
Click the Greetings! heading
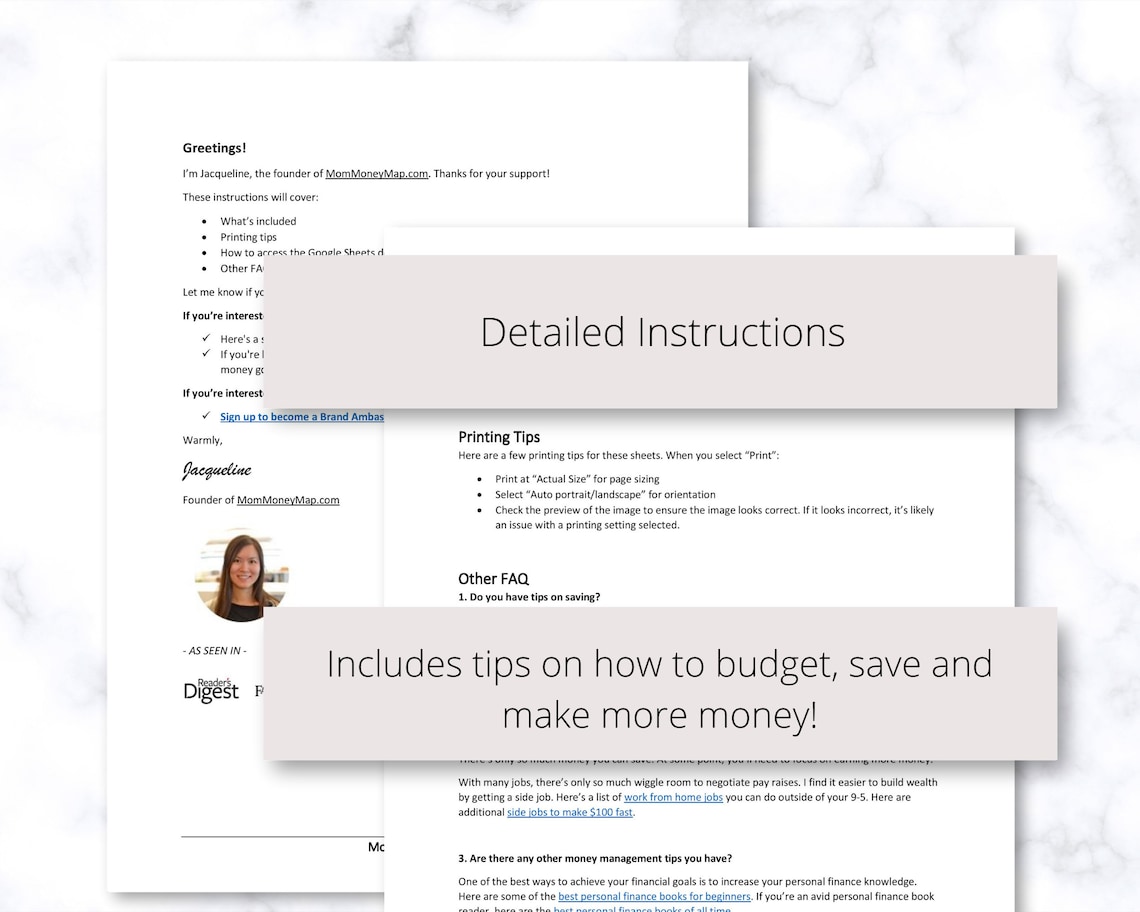[x=214, y=148]
